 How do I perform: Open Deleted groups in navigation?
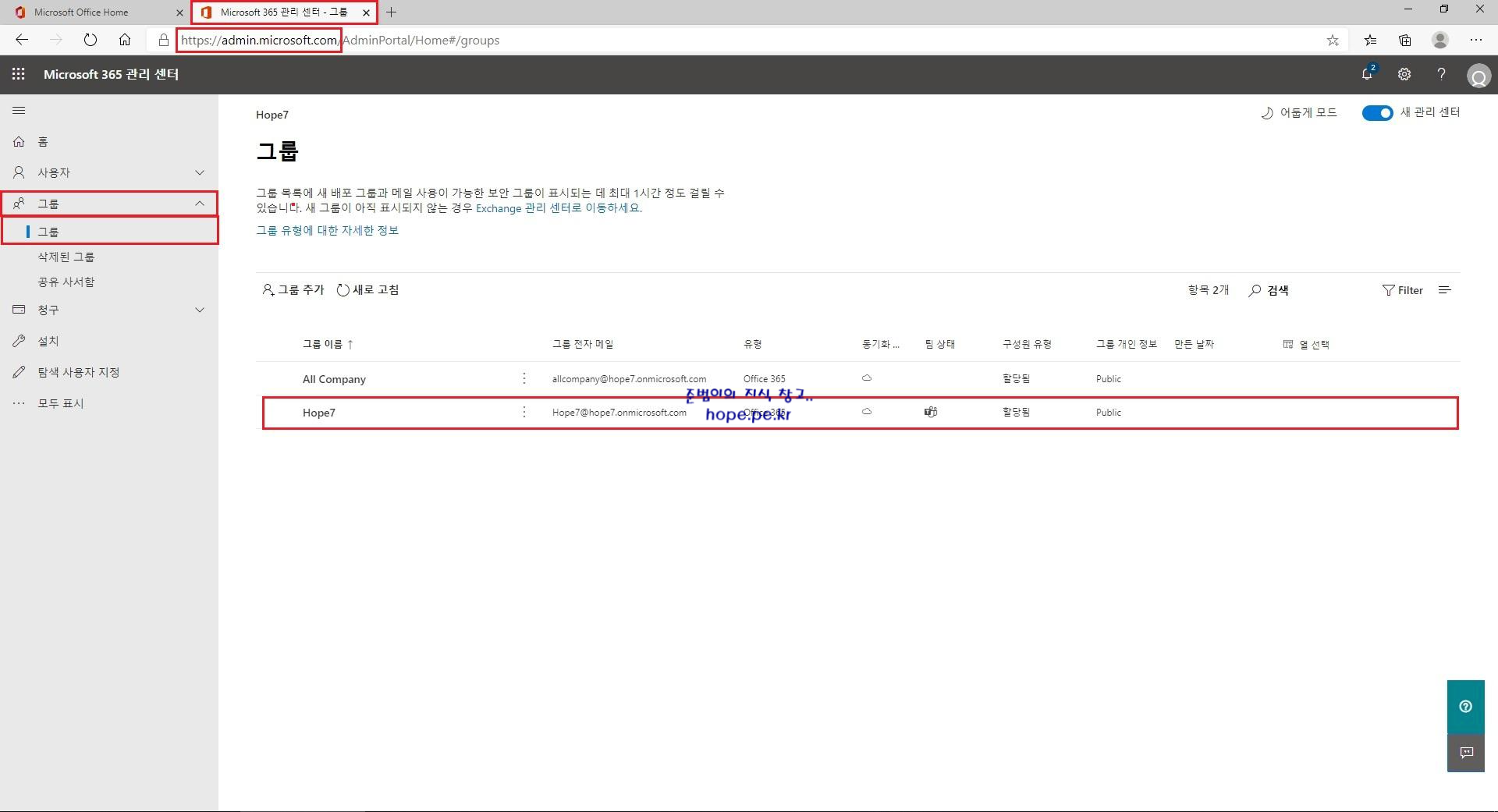[x=66, y=257]
